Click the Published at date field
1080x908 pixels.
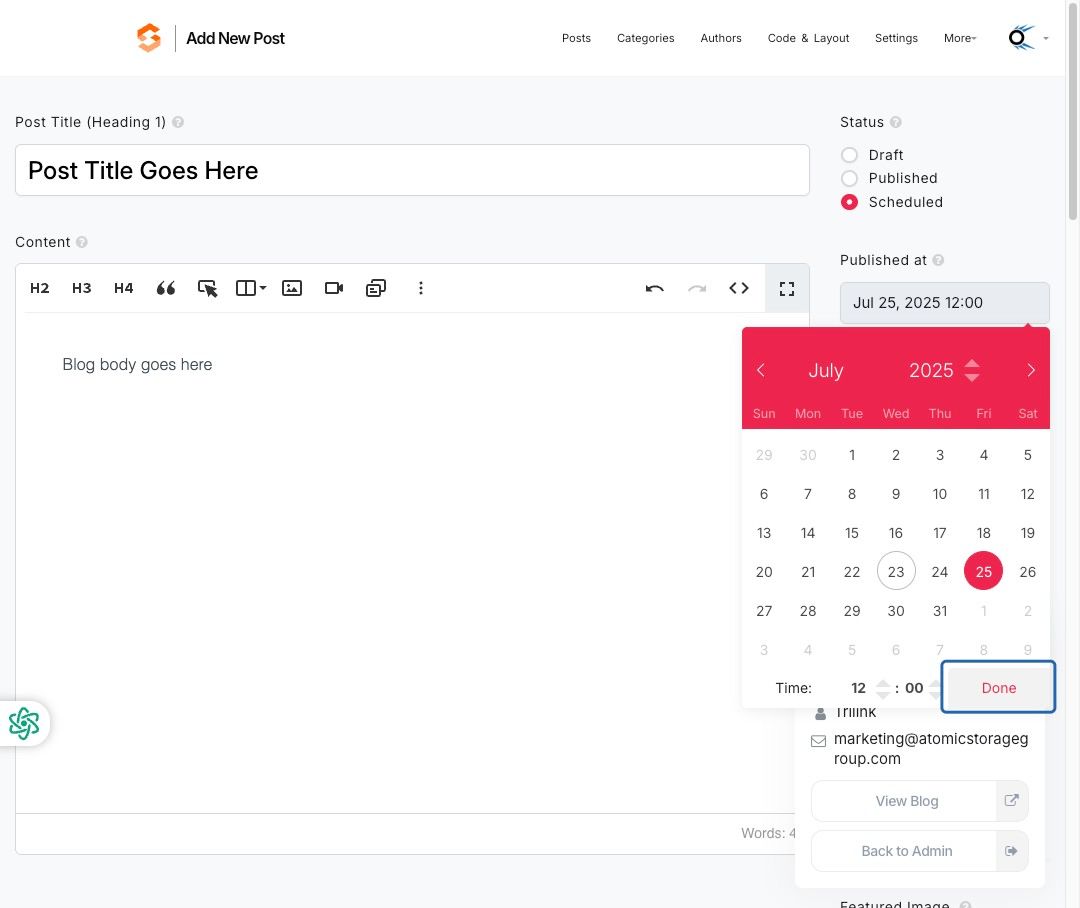(944, 302)
